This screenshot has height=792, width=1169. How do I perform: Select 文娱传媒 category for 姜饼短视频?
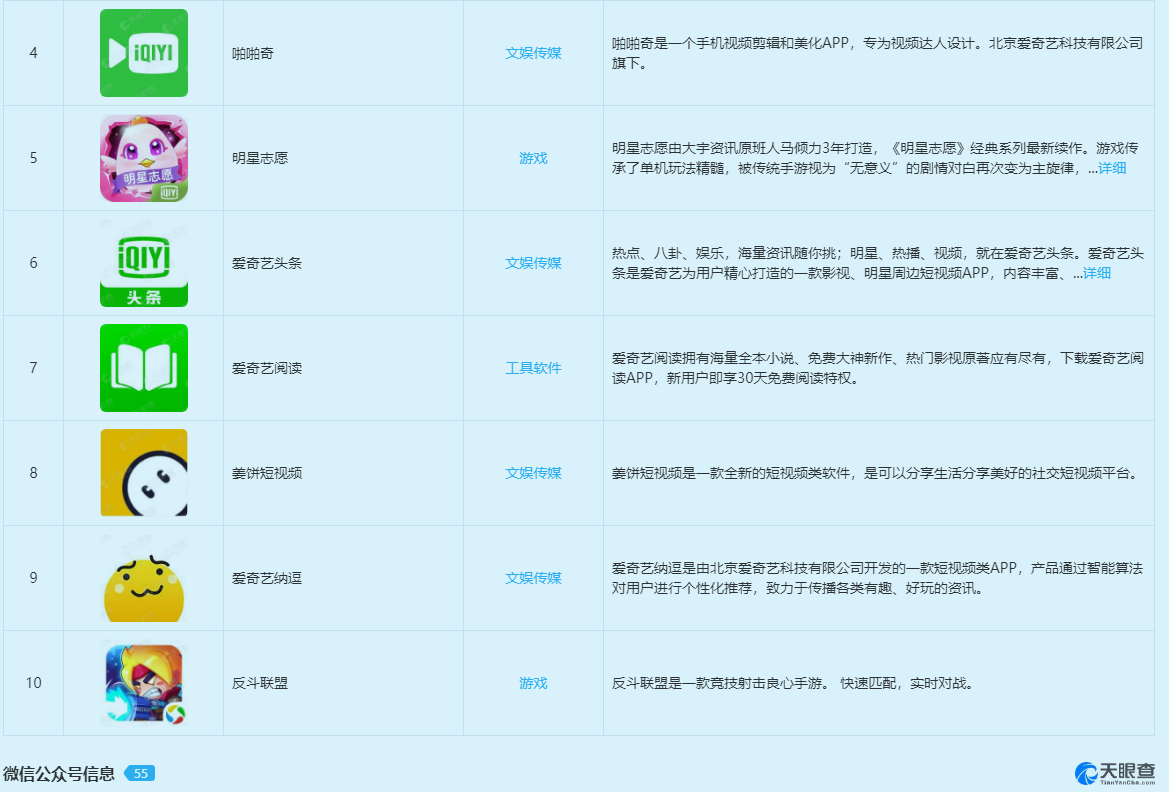pyautogui.click(x=533, y=473)
